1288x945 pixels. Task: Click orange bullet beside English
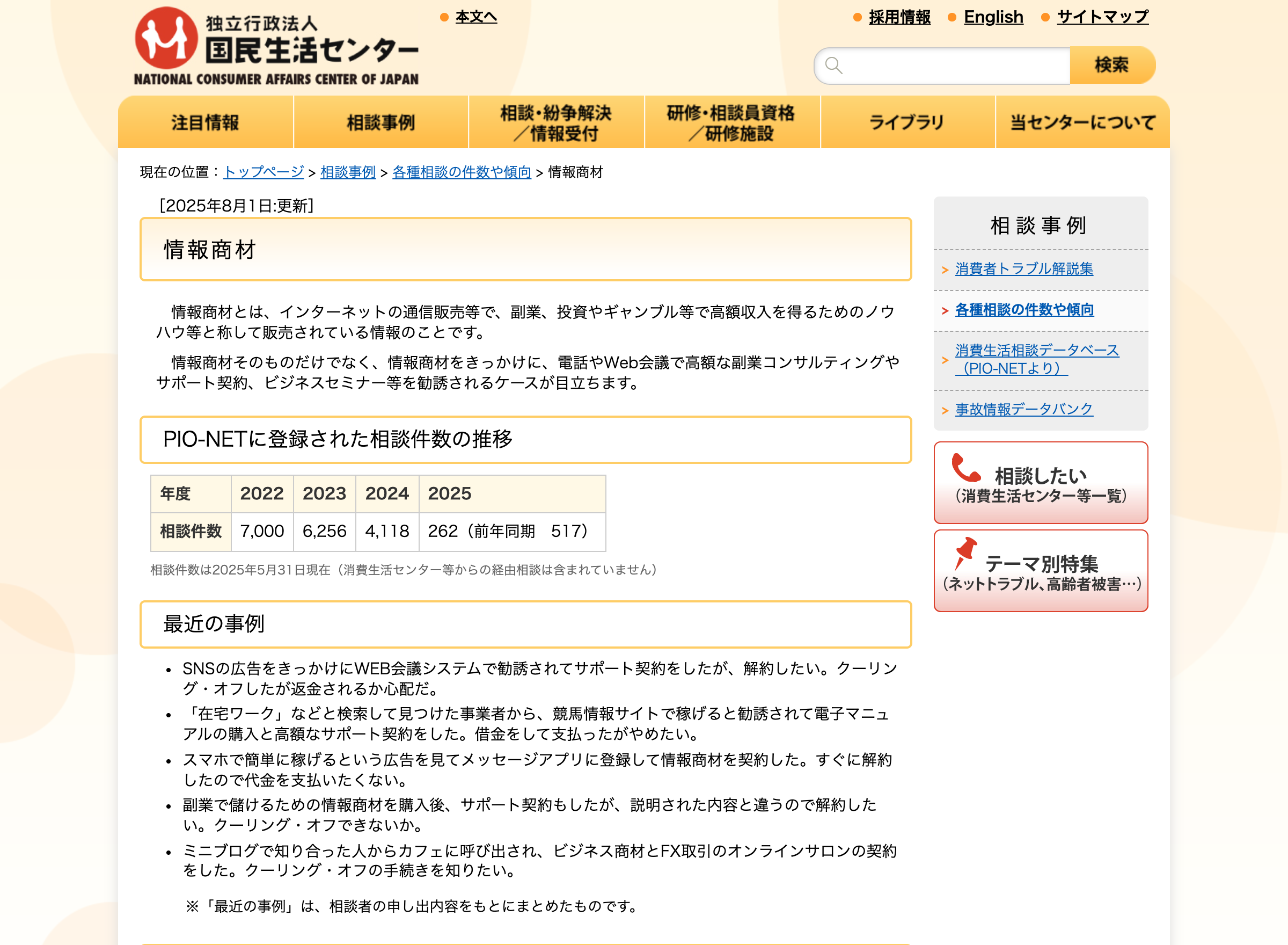[952, 18]
